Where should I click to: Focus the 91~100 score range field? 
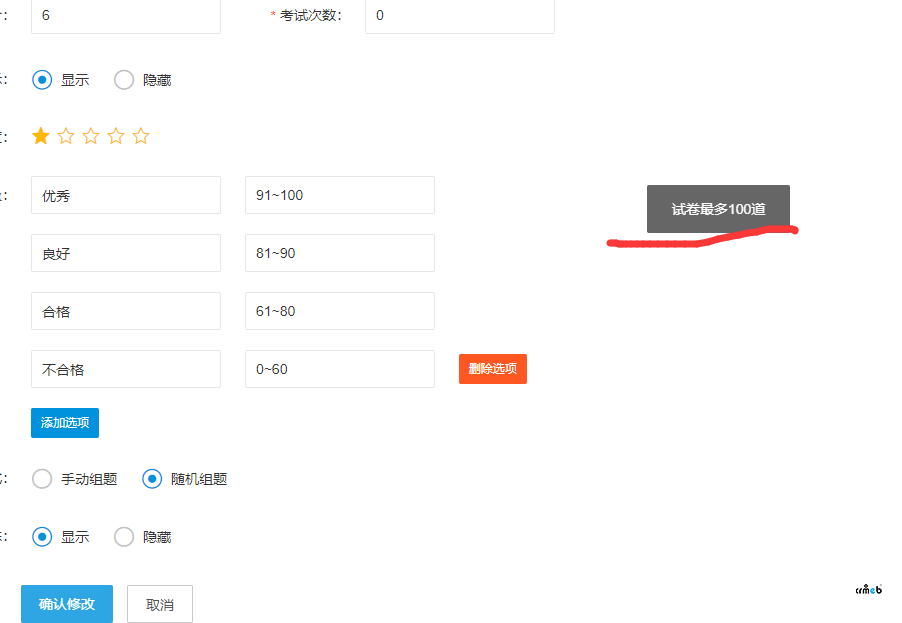[x=340, y=195]
